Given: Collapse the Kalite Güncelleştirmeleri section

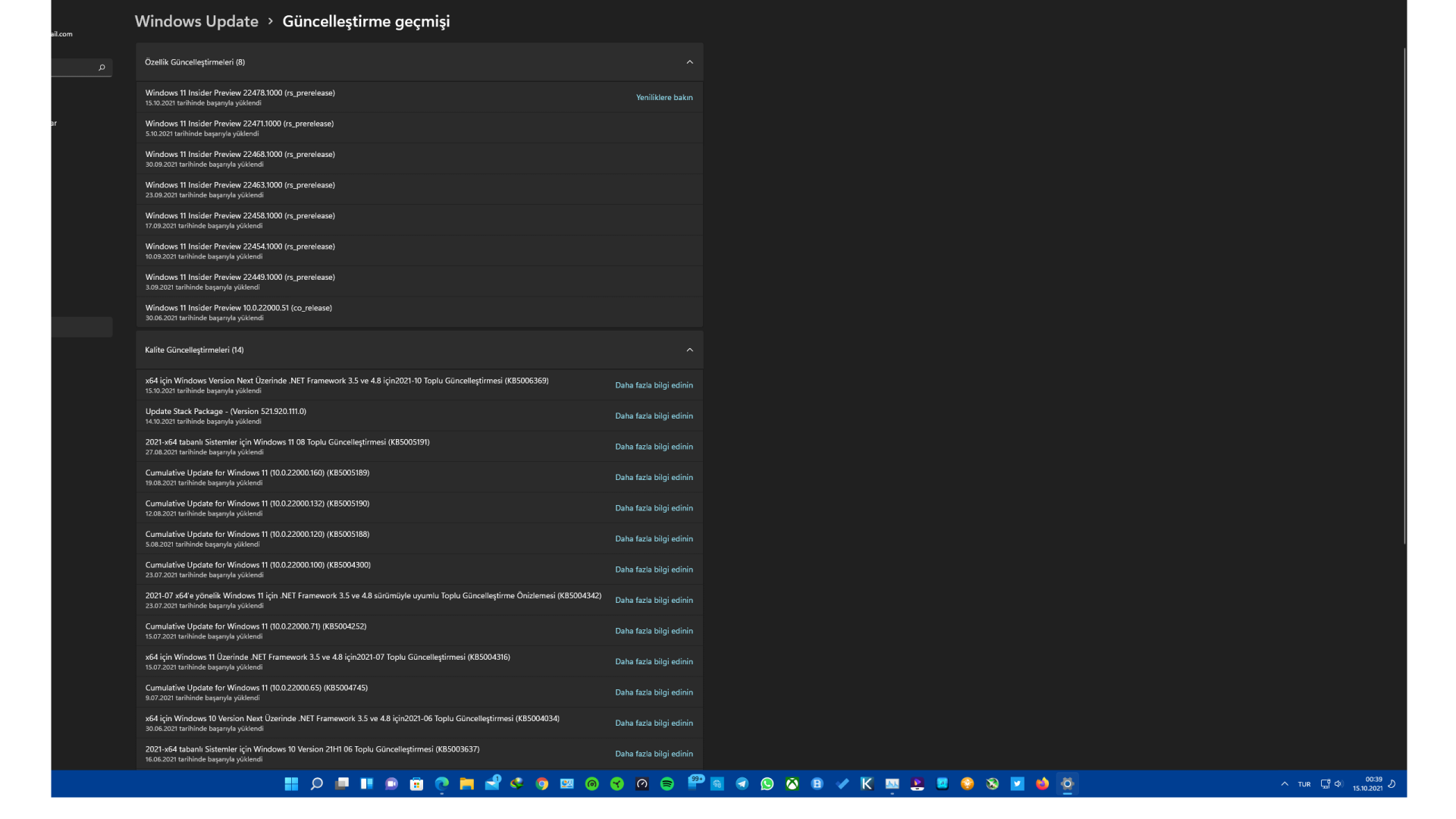Looking at the screenshot, I should pyautogui.click(x=689, y=350).
